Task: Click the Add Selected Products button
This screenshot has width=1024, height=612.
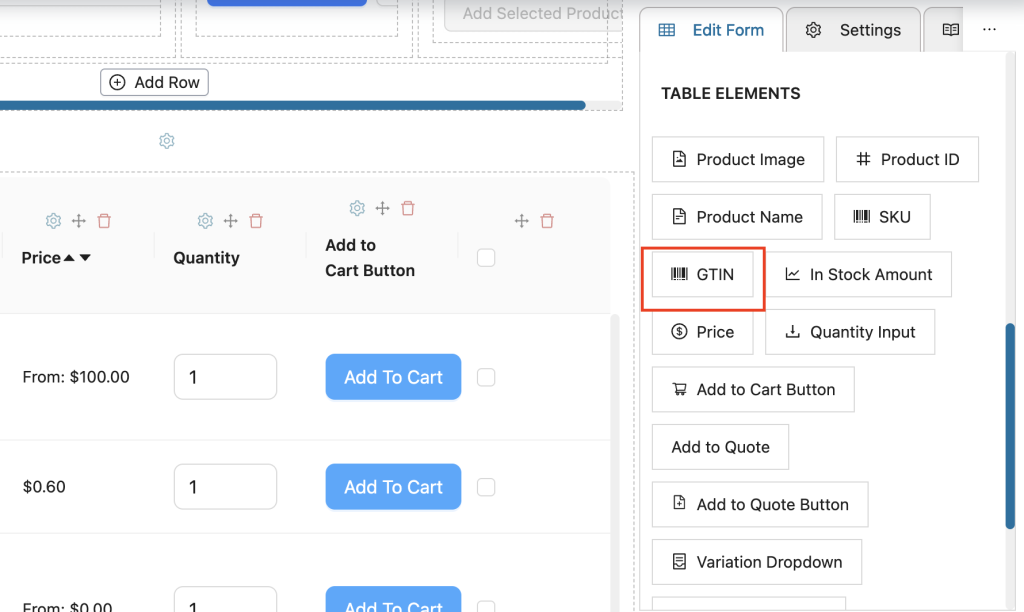Action: point(534,14)
